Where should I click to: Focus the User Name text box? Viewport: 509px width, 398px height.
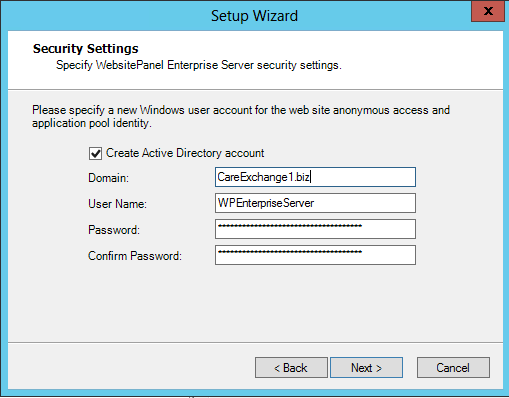coord(315,203)
